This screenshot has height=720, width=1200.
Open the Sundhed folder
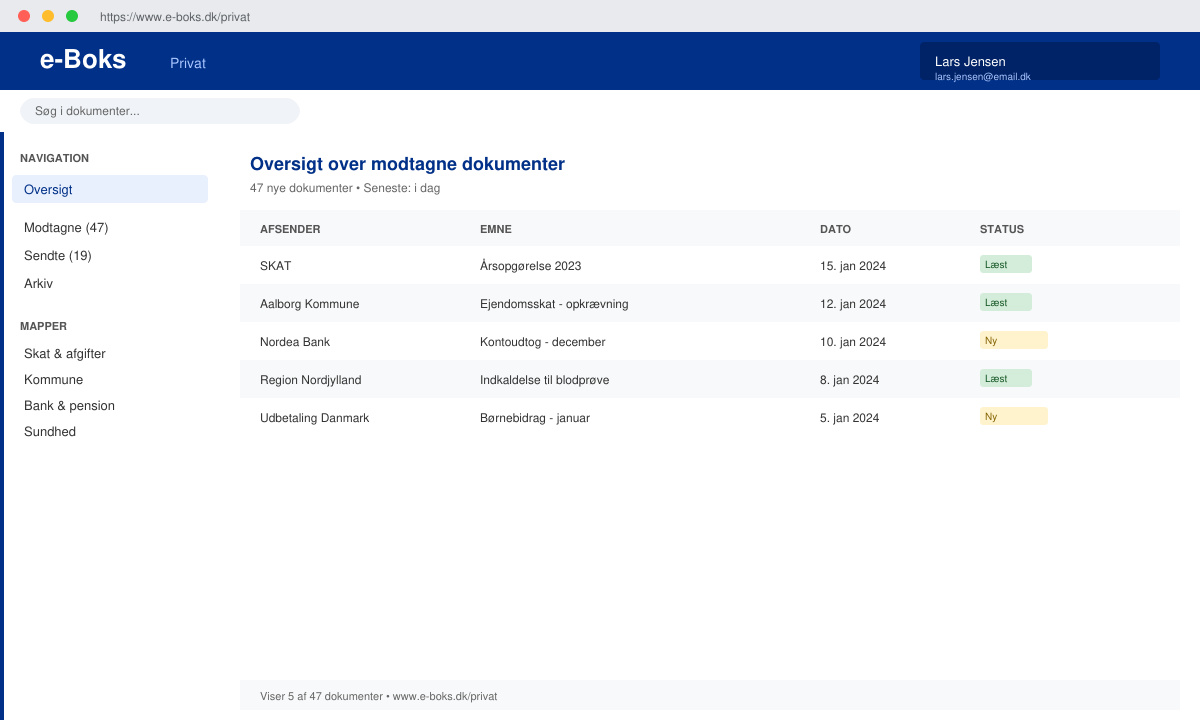(50, 432)
